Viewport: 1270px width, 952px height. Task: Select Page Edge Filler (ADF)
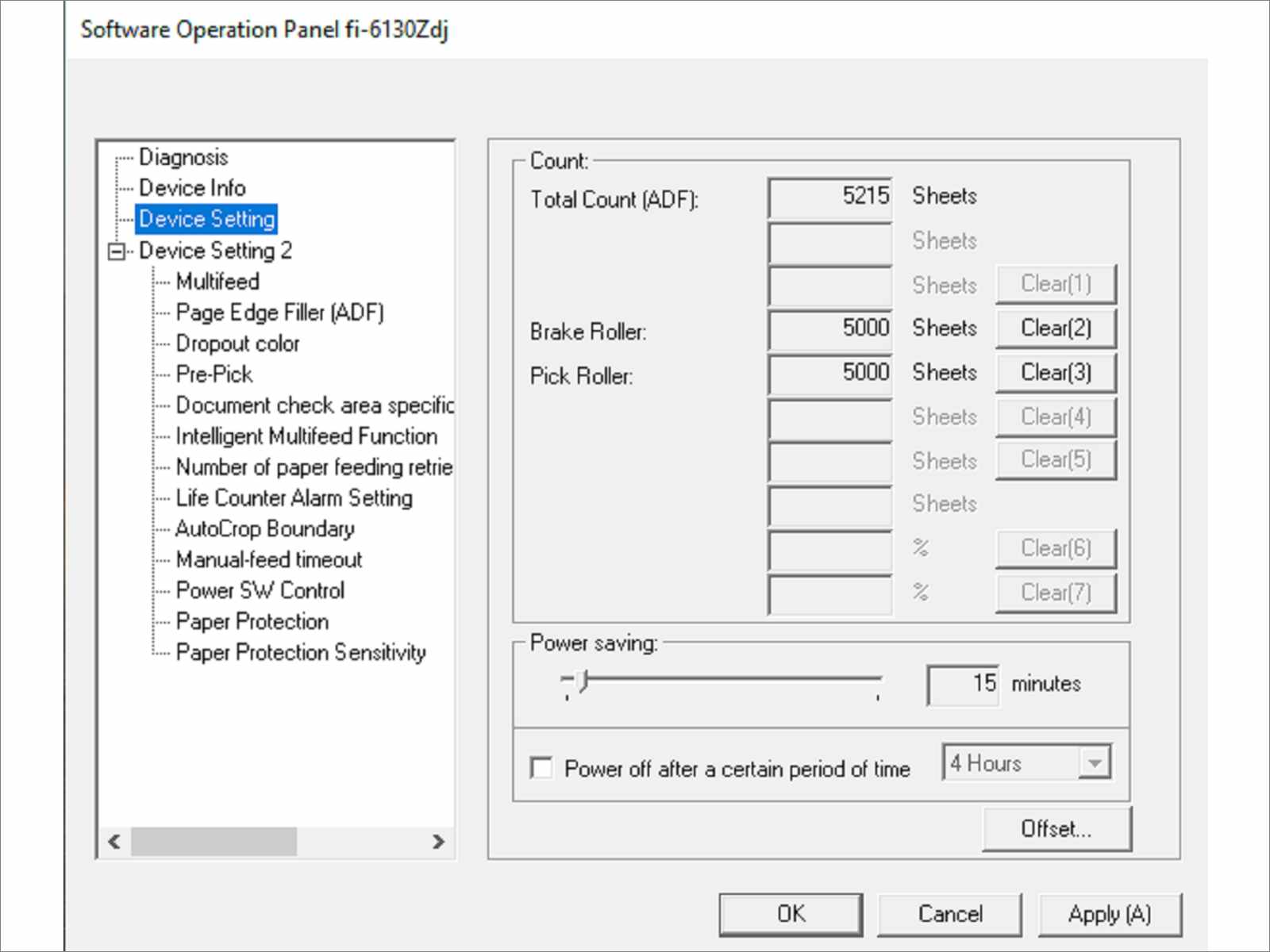279,313
